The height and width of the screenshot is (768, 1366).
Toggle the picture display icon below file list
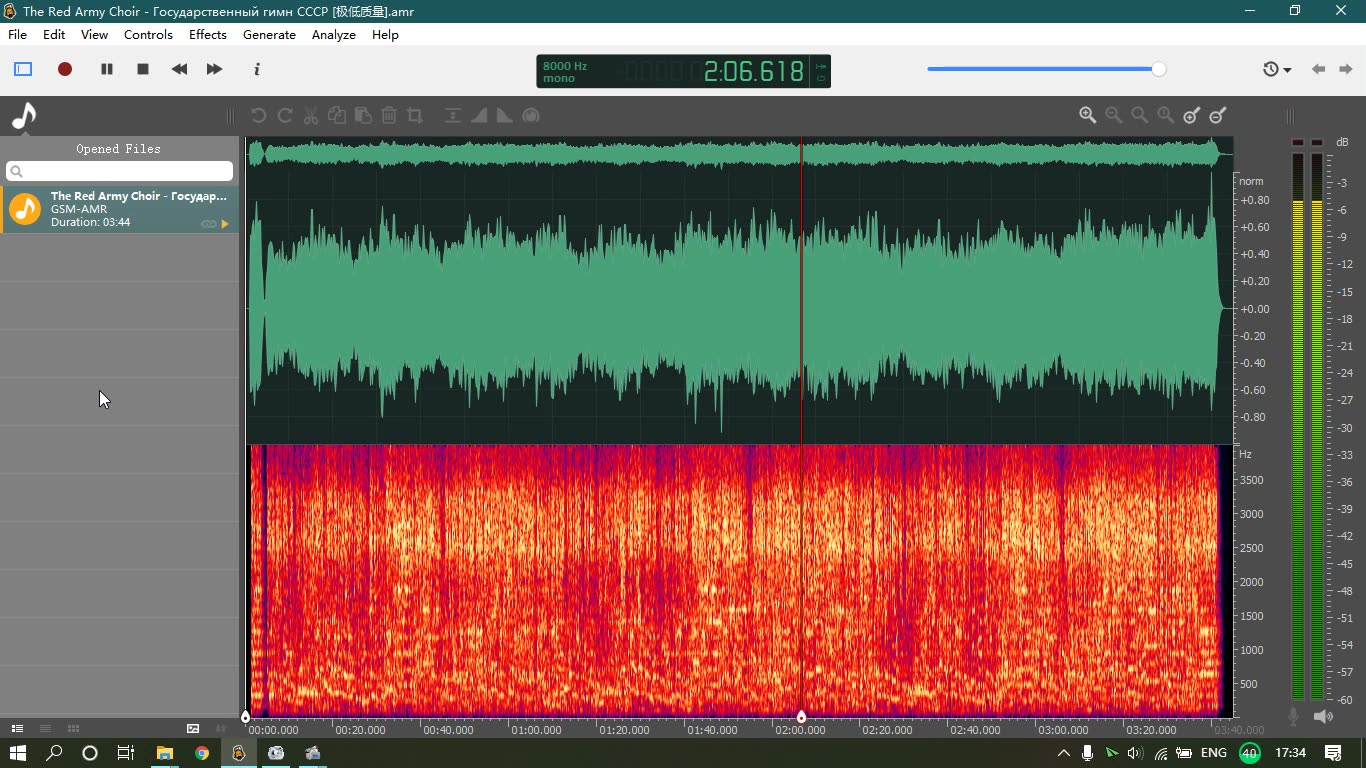coord(193,728)
